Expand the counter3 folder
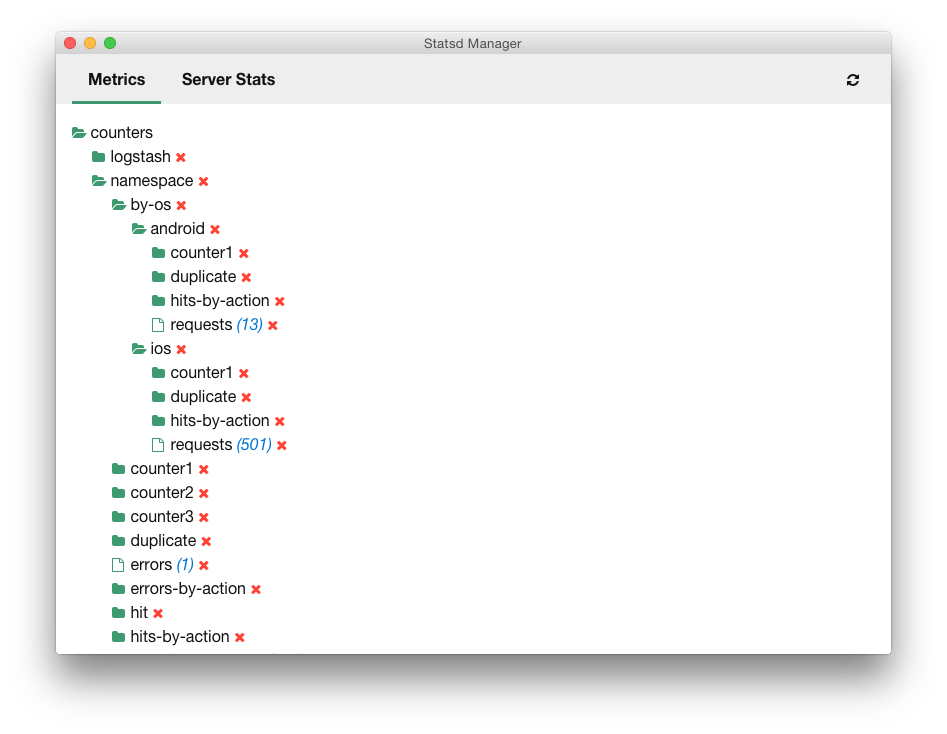Image resolution: width=947 pixels, height=734 pixels. point(118,517)
